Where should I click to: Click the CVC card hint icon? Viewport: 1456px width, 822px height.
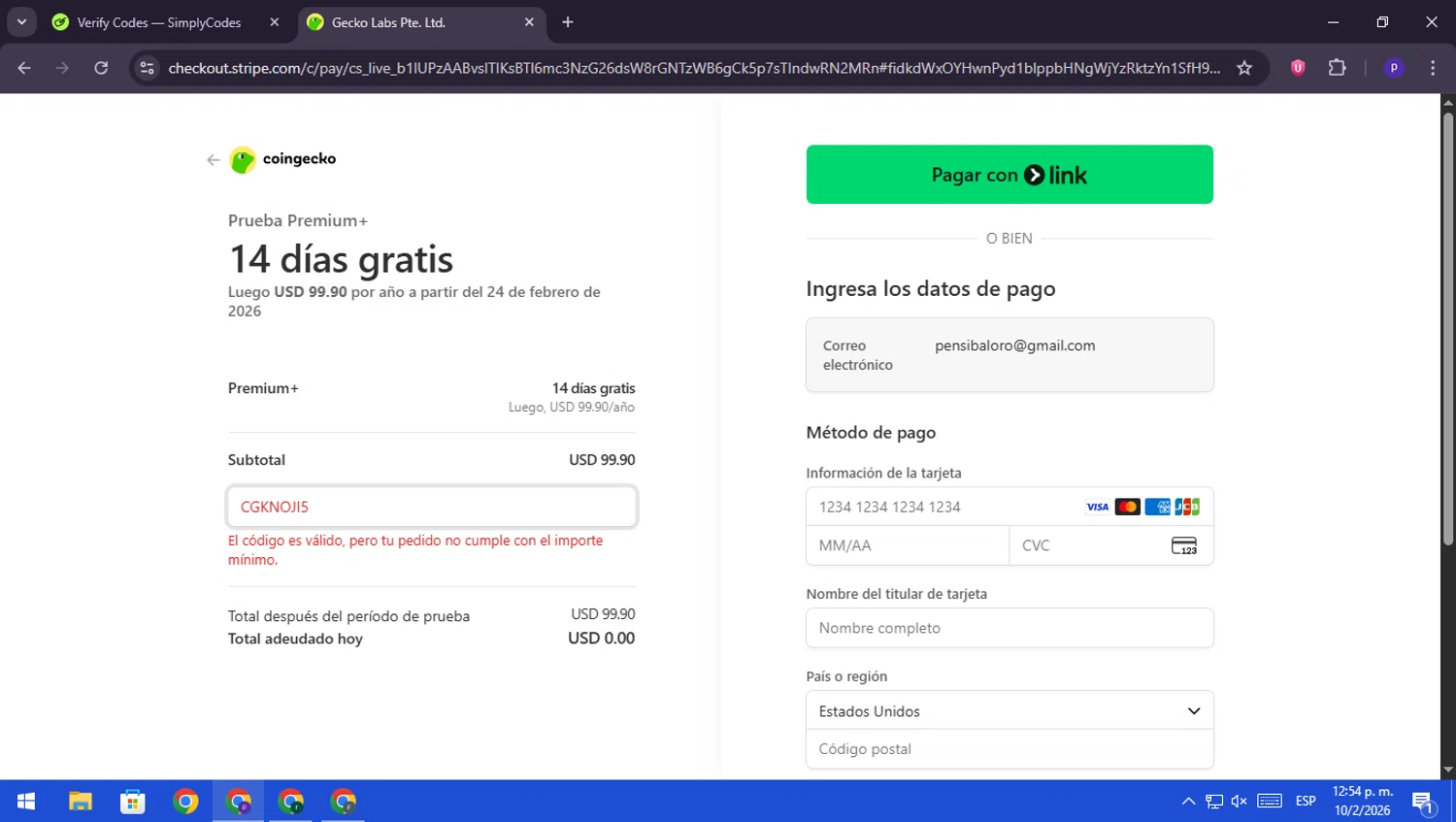[x=1184, y=545]
